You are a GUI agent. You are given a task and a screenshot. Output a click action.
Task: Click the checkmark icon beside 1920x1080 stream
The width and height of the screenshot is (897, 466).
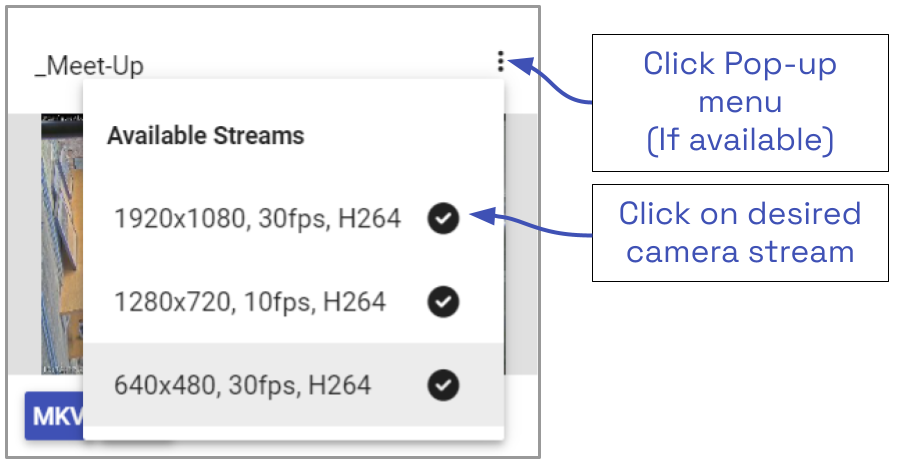pos(443,218)
